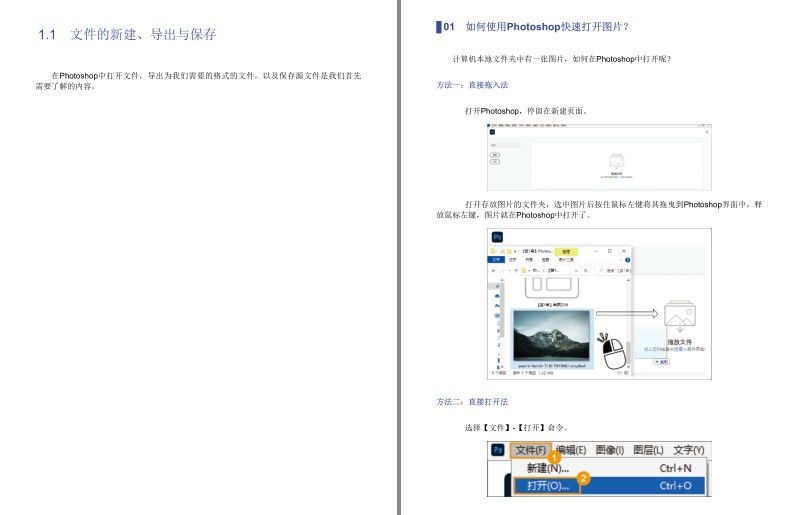797x515 pixels.
Task: Click the drop-files icon in new-page screenshot
Action: 617,162
